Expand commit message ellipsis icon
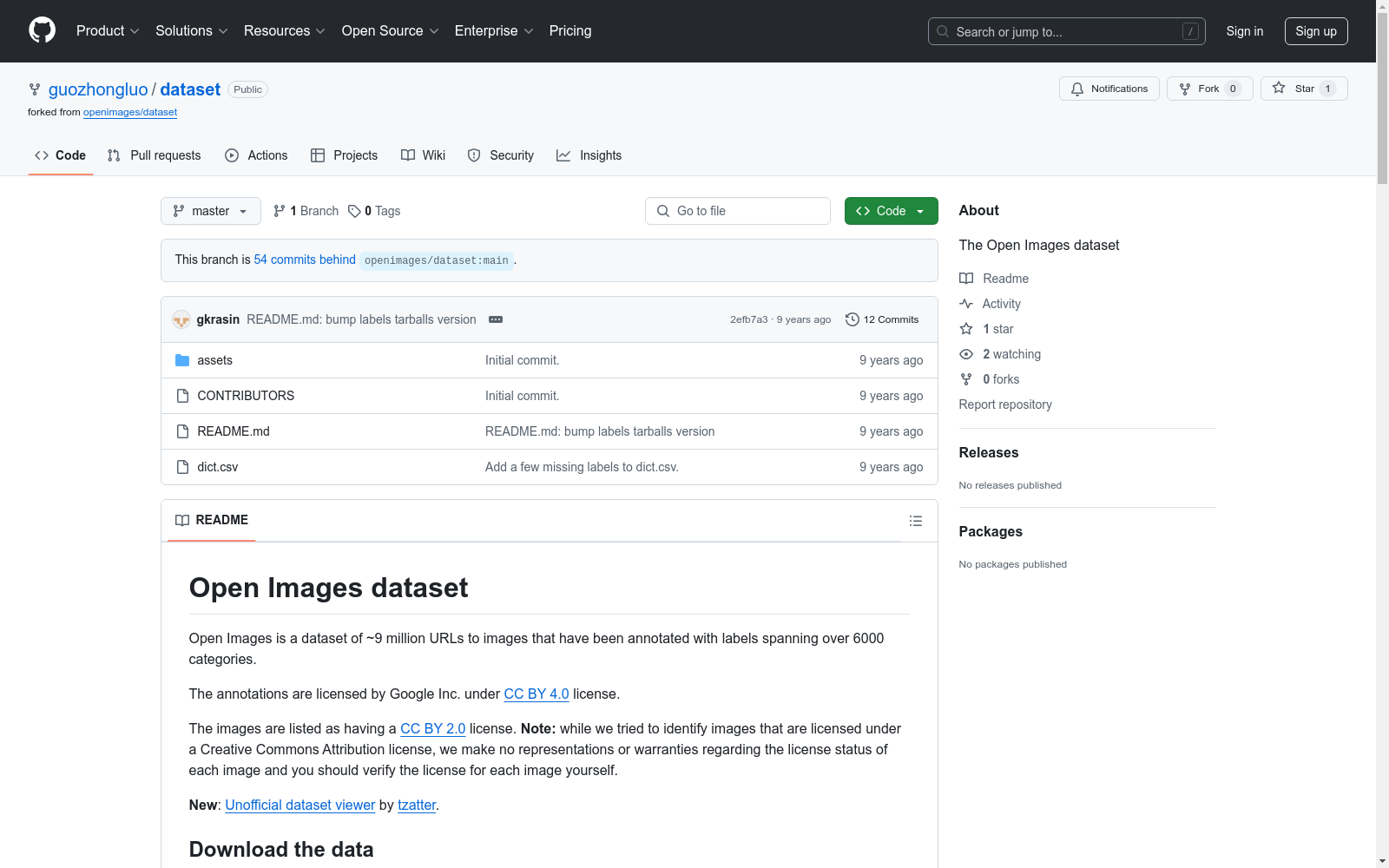Screen dimensions: 1389x868 [x=496, y=319]
